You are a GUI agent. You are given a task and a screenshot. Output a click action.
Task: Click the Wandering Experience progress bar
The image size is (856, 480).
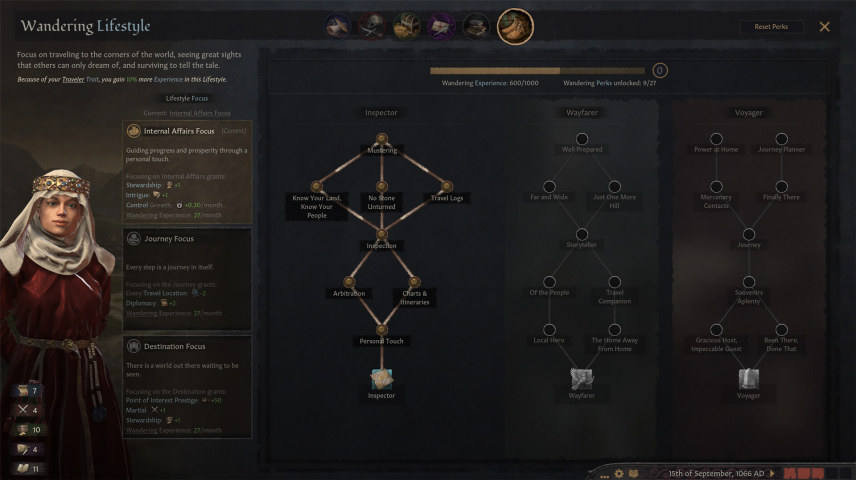(x=537, y=70)
